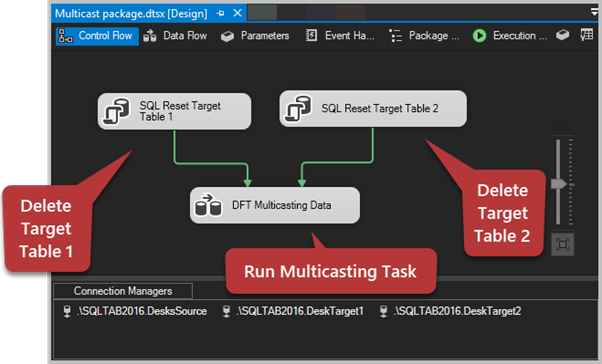Switch to the Control Flow tab
Screen dimensions: 602x364
click(x=97, y=36)
